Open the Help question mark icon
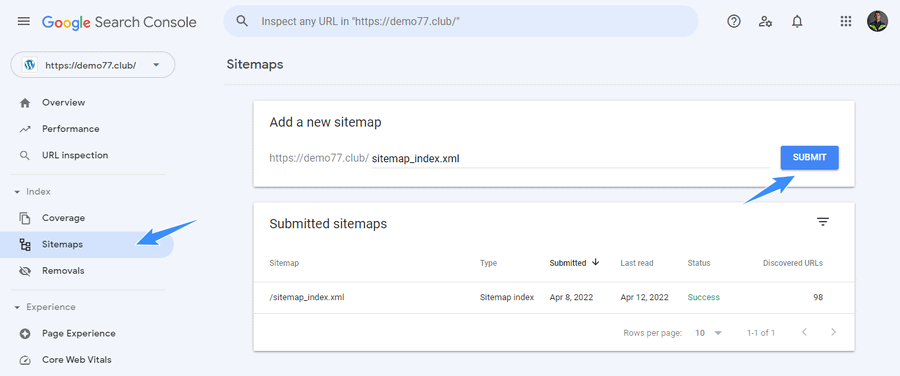900x376 pixels. pos(734,21)
